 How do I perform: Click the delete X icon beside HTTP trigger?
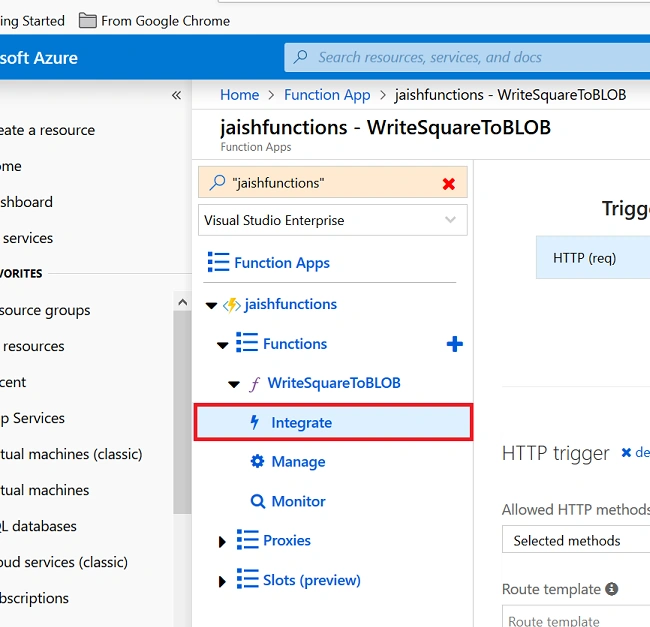point(626,453)
